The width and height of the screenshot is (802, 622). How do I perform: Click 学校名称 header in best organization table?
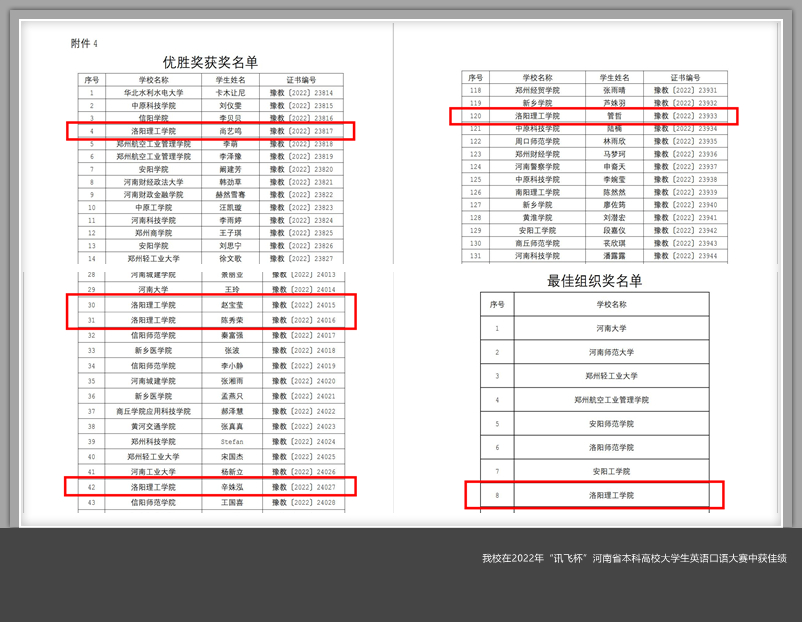pos(610,304)
